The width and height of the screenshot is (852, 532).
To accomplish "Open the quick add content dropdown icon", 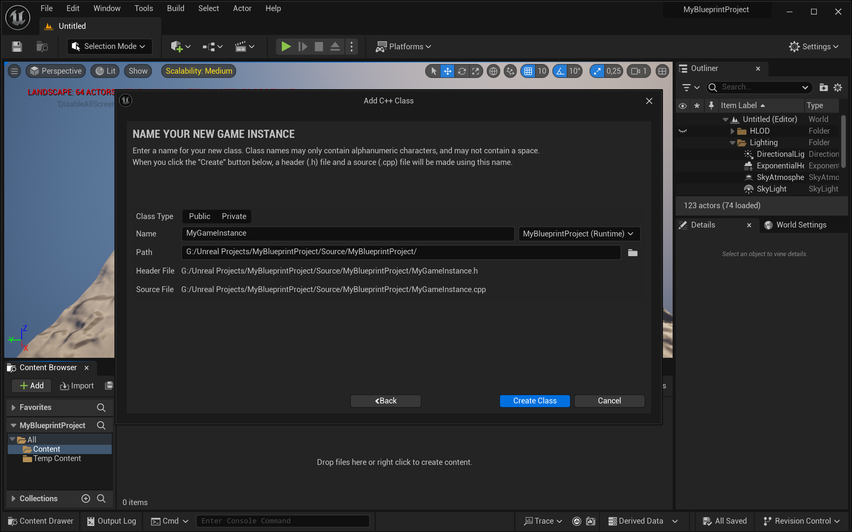I will (180, 47).
